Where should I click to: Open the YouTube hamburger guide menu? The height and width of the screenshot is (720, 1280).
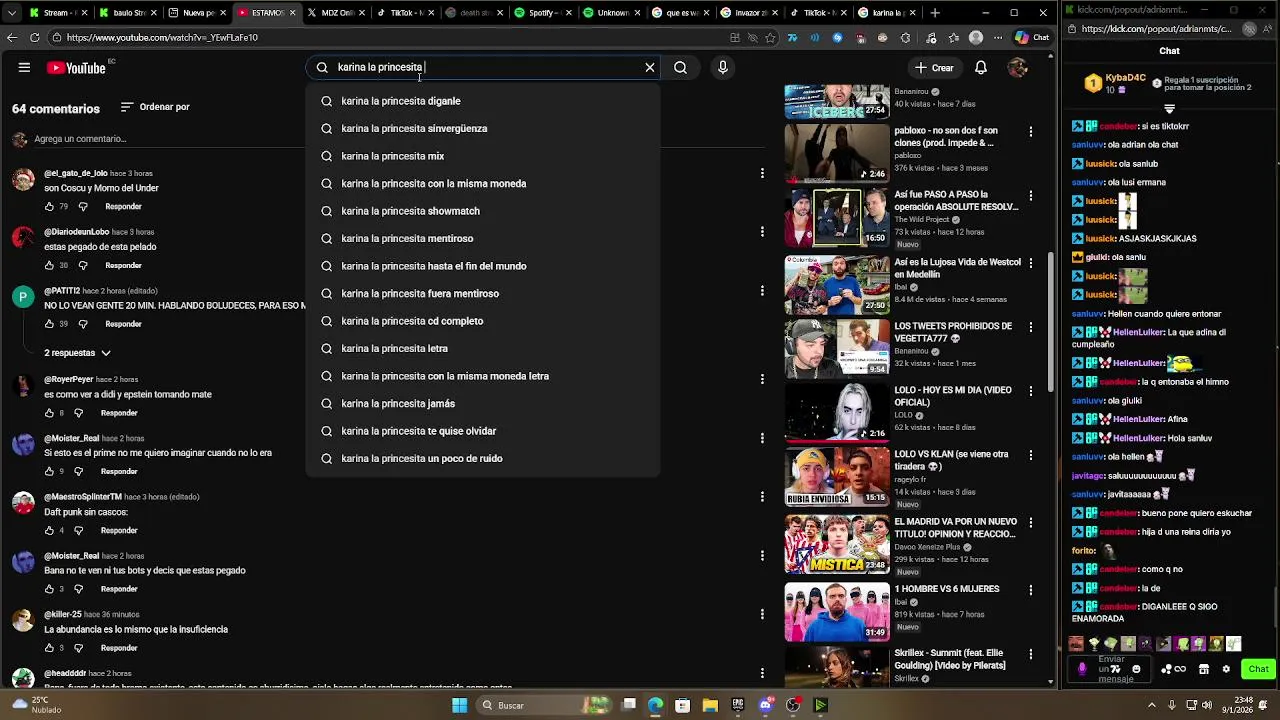coord(24,68)
